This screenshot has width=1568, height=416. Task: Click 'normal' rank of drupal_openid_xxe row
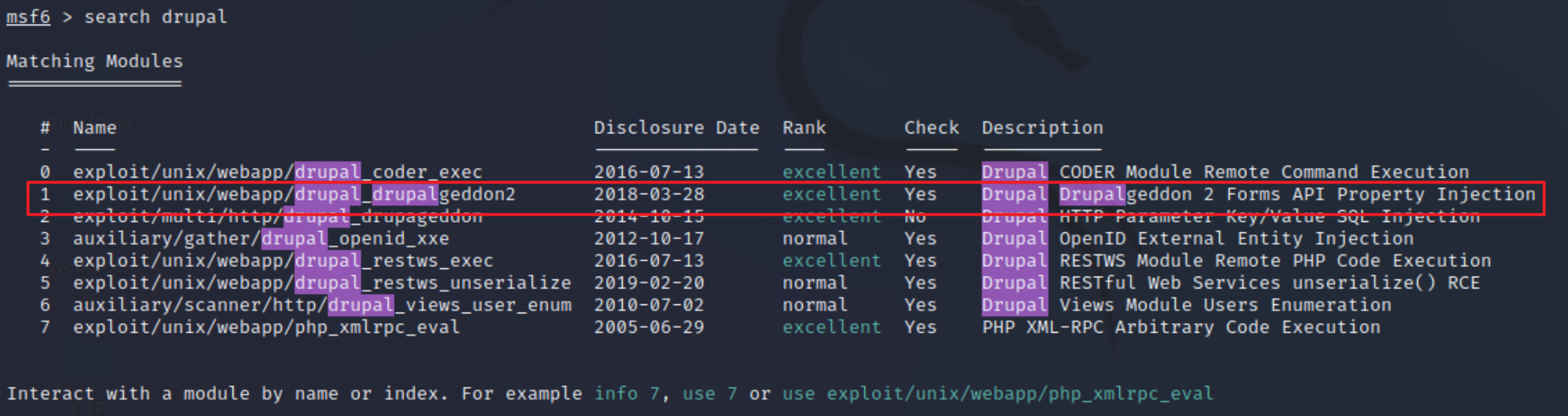point(815,238)
